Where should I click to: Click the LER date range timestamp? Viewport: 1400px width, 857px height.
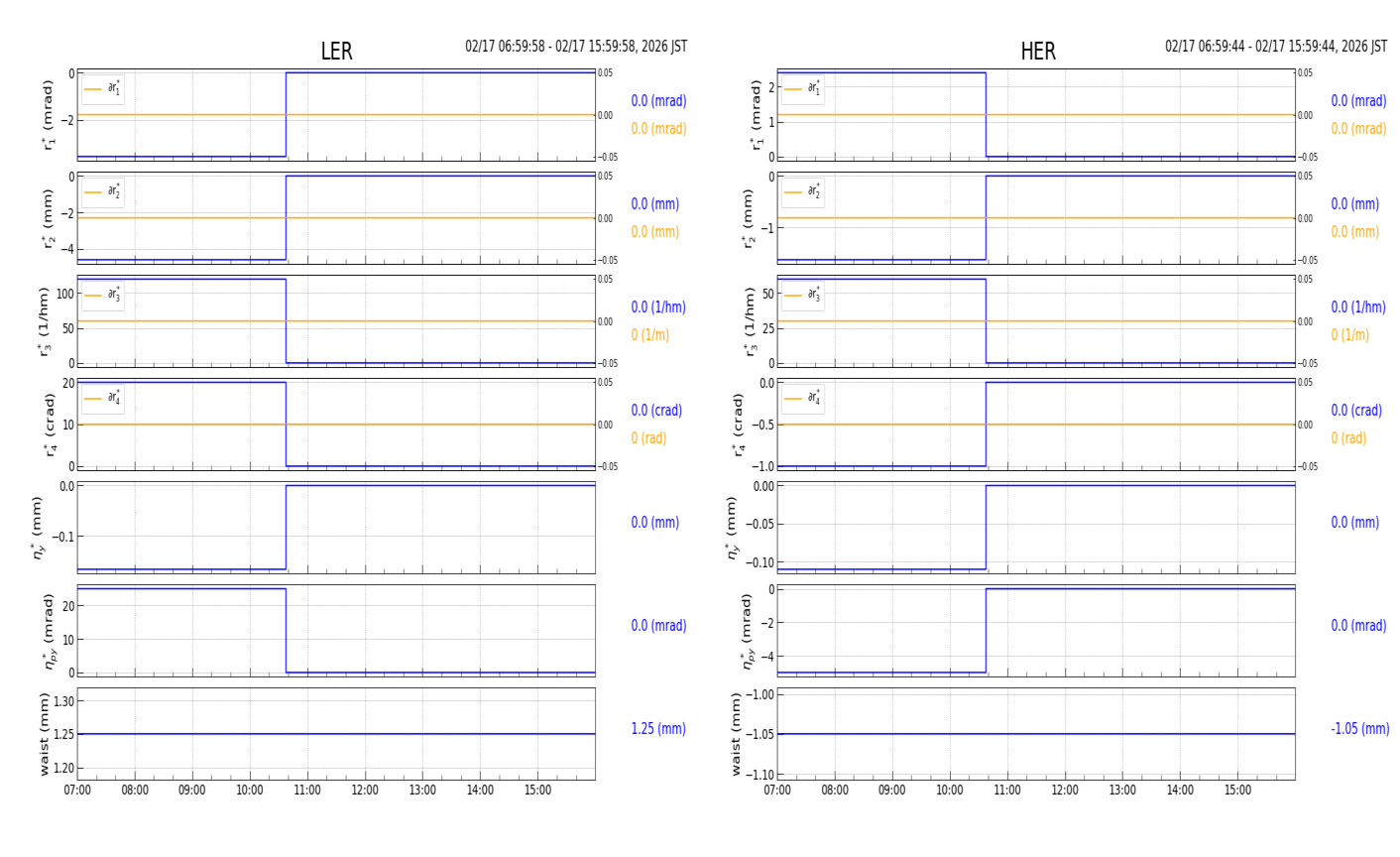pos(576,47)
